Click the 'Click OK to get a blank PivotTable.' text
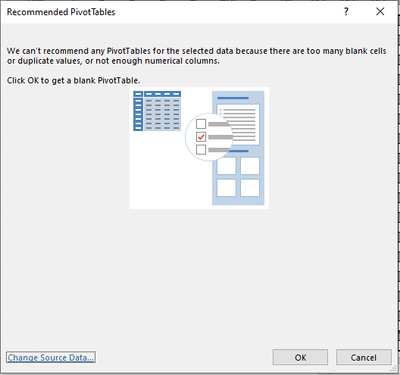 point(73,80)
